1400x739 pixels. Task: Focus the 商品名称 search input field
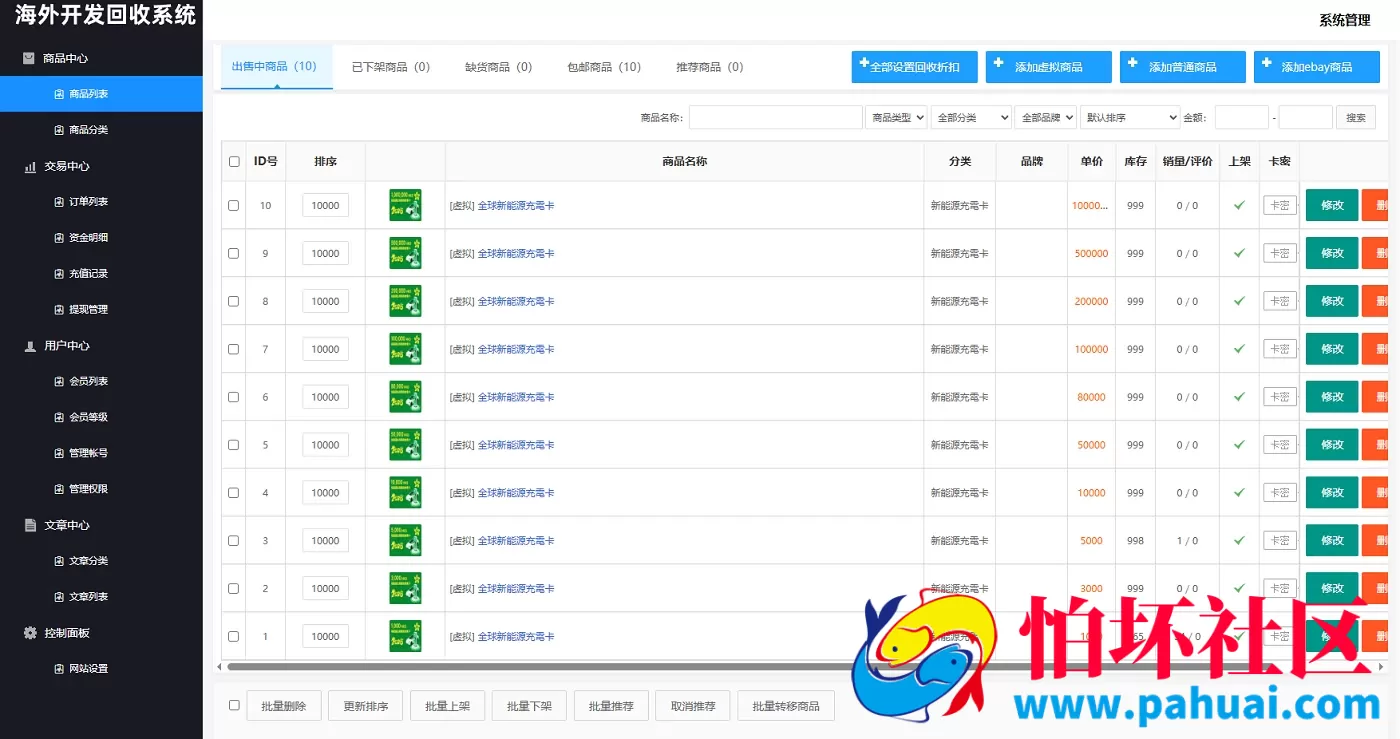point(775,118)
